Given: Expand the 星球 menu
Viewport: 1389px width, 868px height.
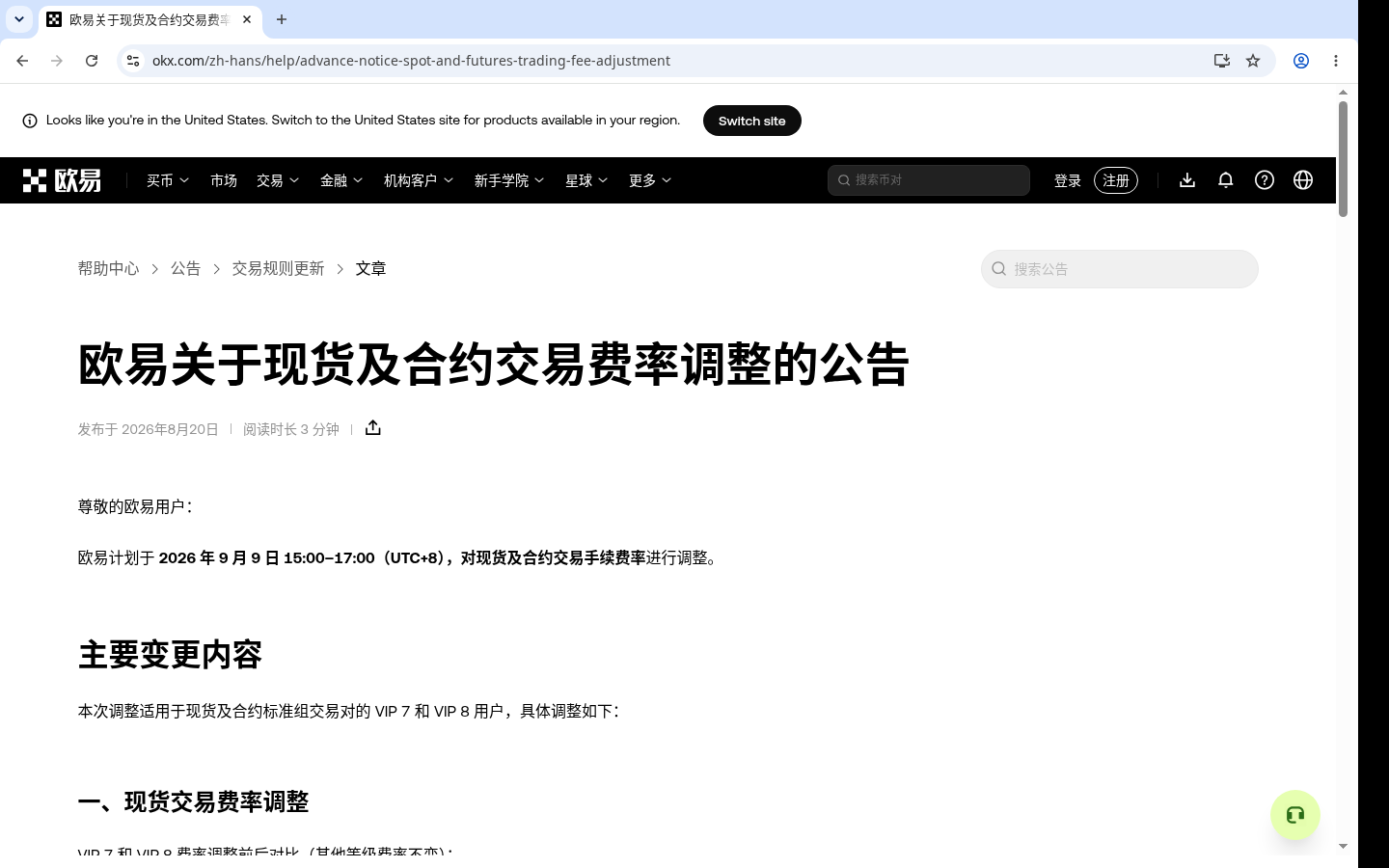Looking at the screenshot, I should pyautogui.click(x=586, y=180).
